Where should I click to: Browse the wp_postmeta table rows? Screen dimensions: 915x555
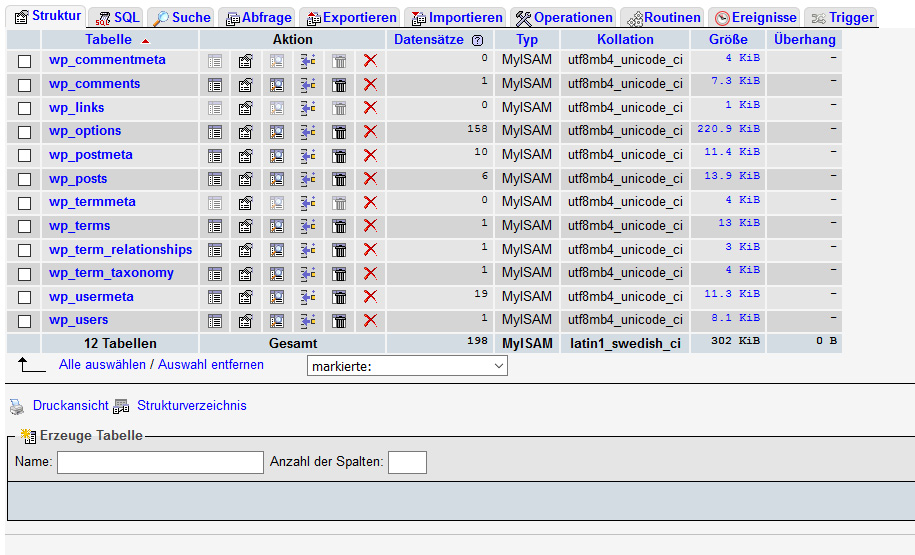pyautogui.click(x=215, y=156)
